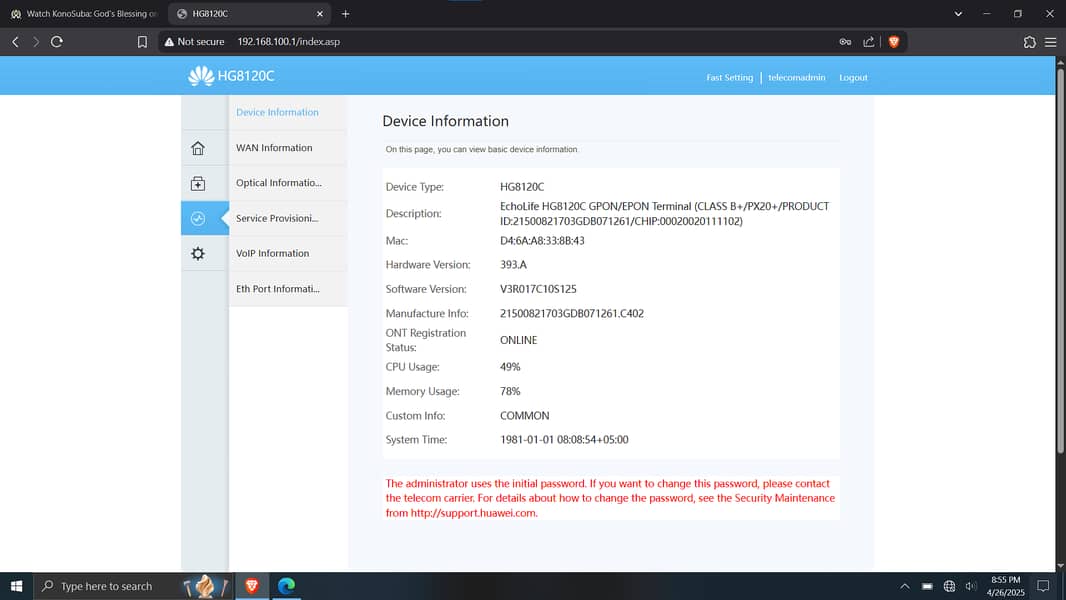Expand the tab search dropdown arrow
The width and height of the screenshot is (1066, 600).
958,14
